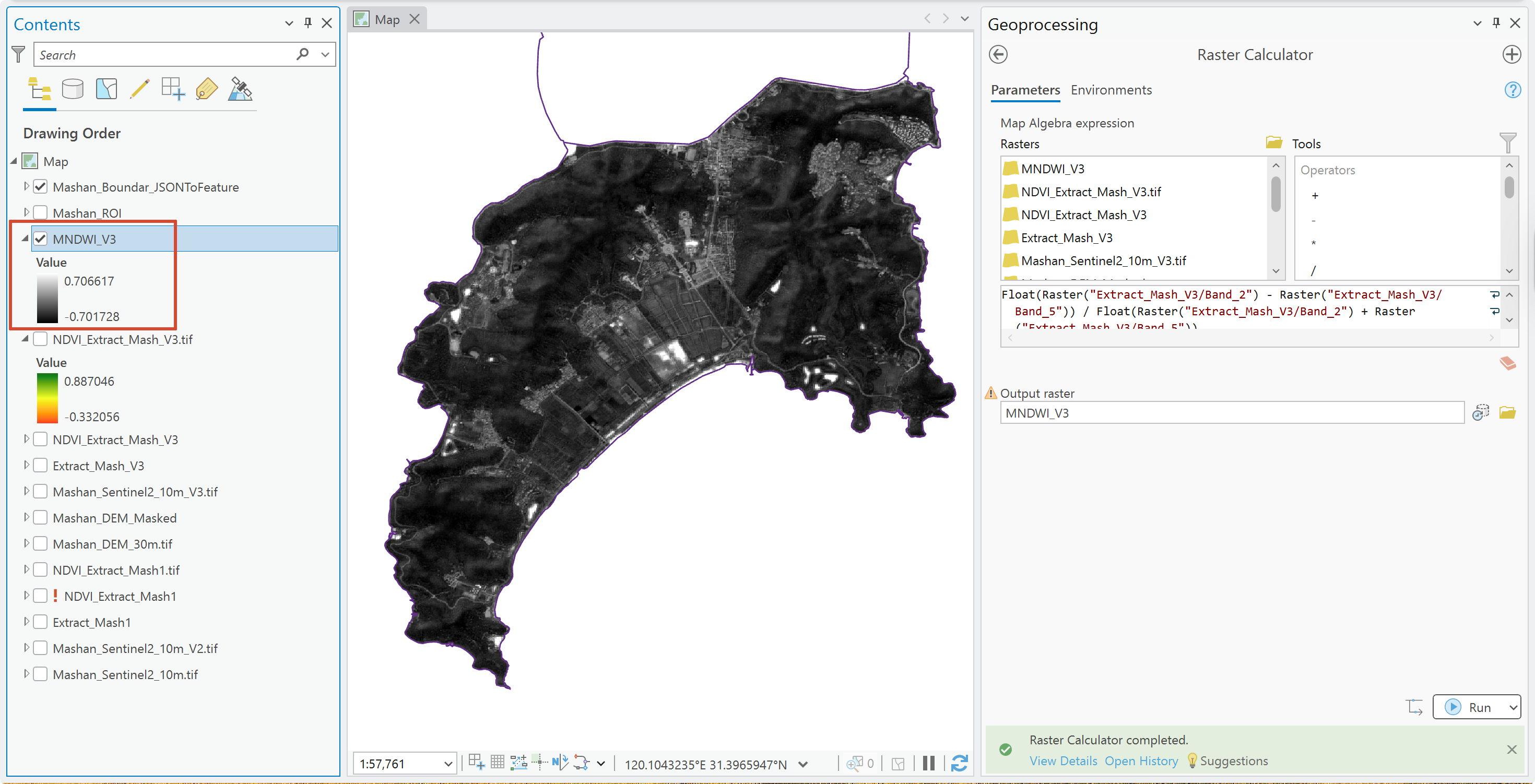The width and height of the screenshot is (1535, 784).
Task: Show NDVI_Extract_Mash_V3.tif layer
Action: click(41, 340)
